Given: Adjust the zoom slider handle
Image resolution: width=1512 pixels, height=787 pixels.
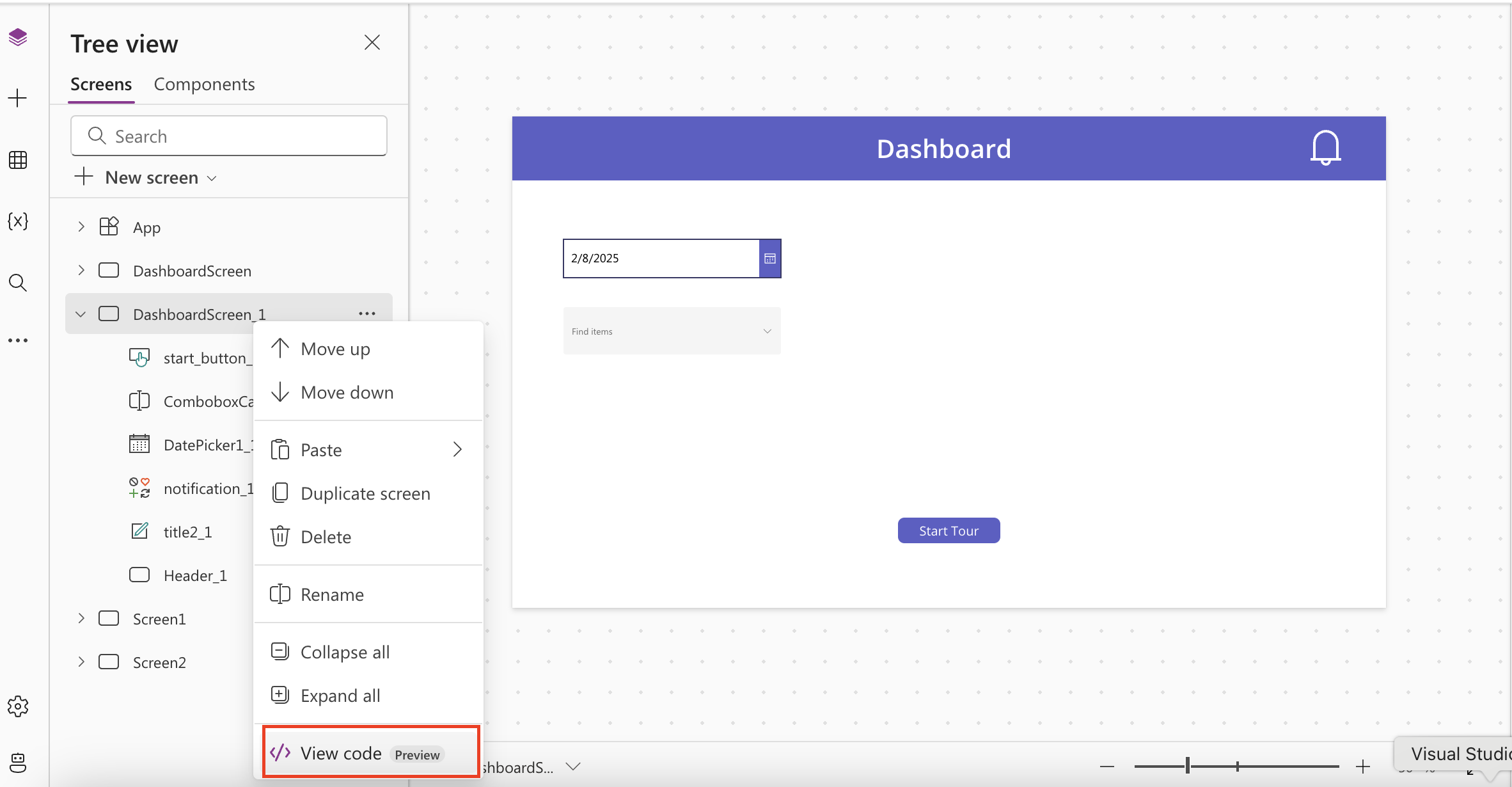Looking at the screenshot, I should coord(1188,766).
